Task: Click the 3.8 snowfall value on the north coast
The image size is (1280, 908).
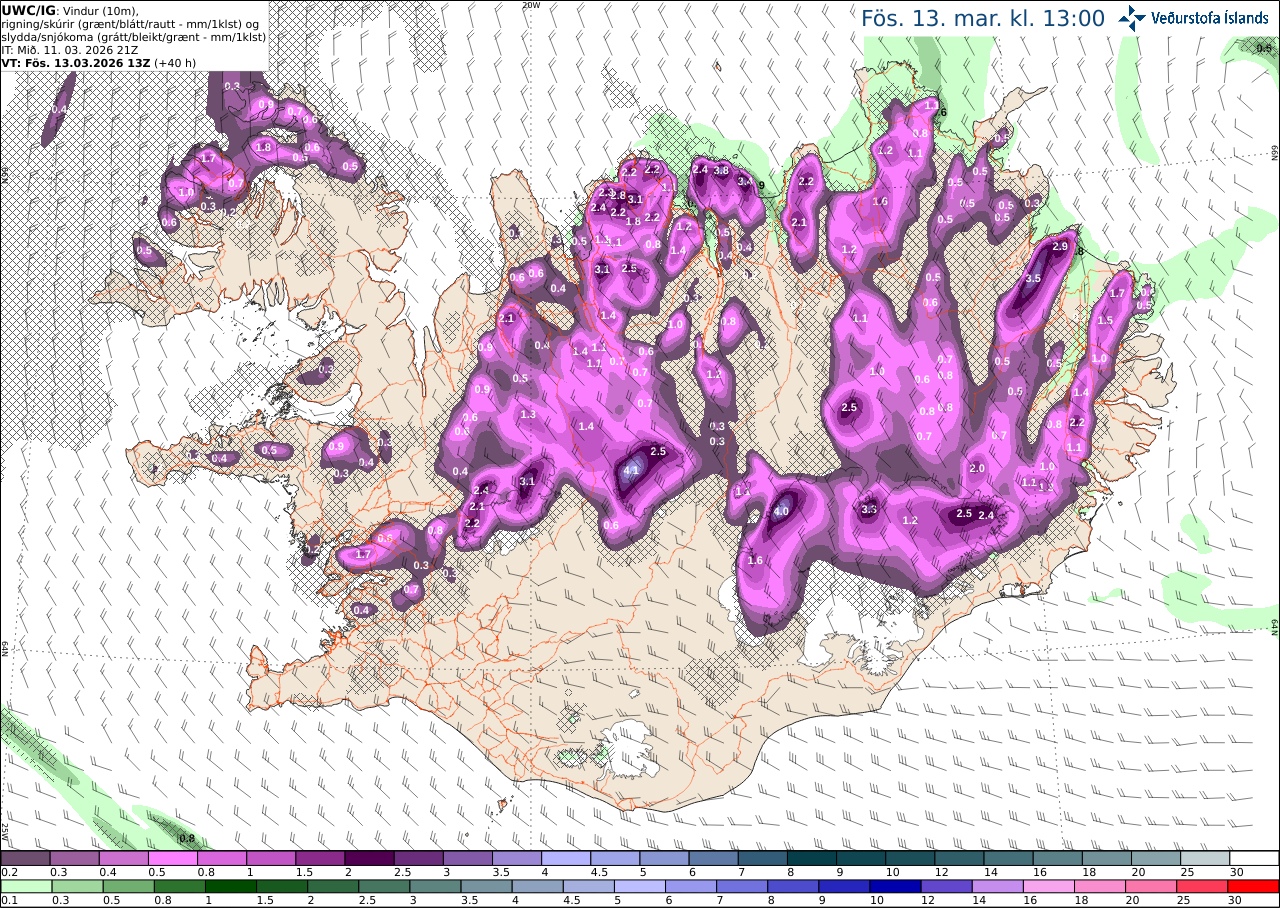Action: point(721,171)
